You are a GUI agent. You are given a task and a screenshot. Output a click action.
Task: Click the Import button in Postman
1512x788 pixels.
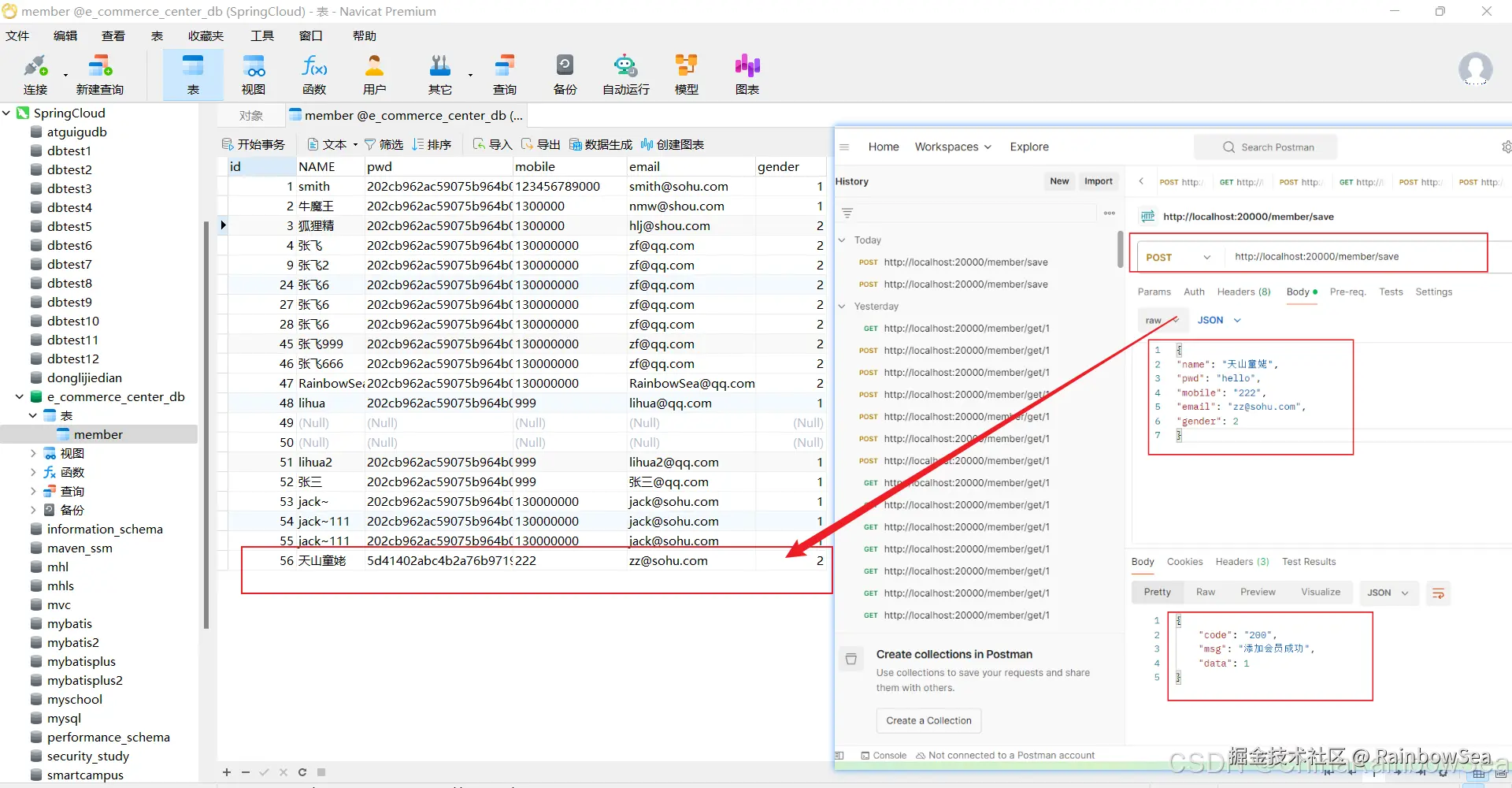[x=1099, y=181]
